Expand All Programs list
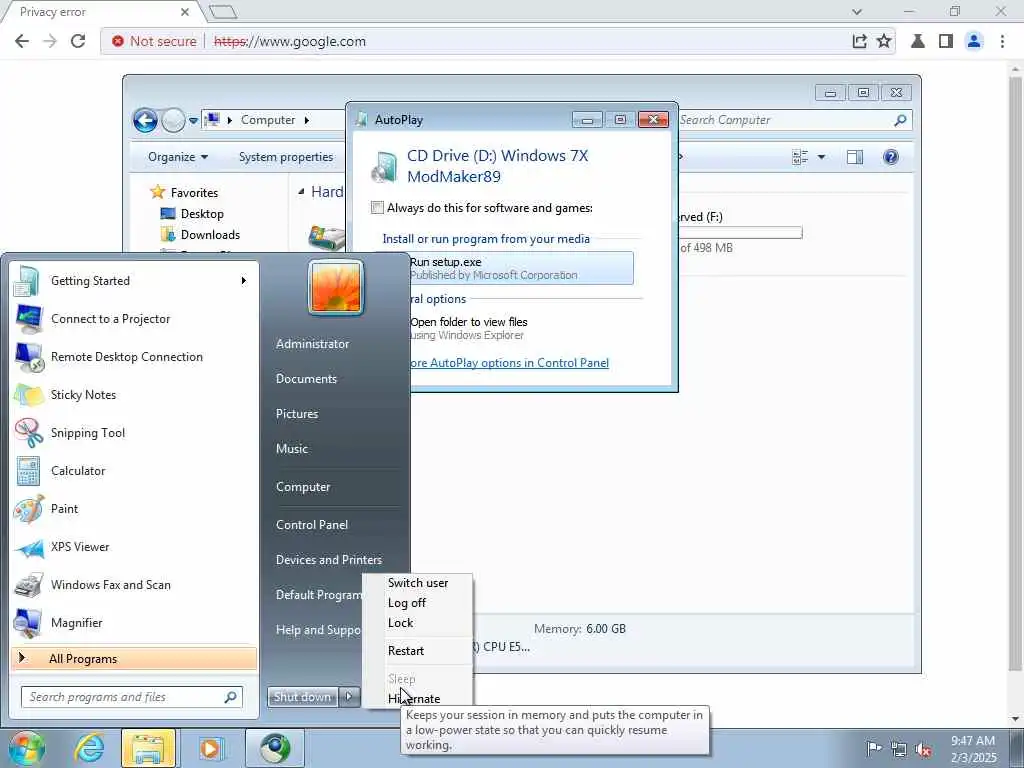The image size is (1024, 768). coord(134,659)
